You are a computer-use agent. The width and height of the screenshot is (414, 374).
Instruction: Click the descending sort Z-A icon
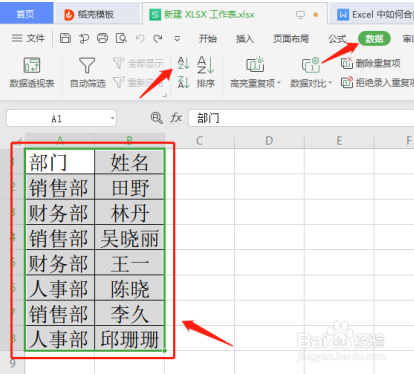(x=183, y=82)
